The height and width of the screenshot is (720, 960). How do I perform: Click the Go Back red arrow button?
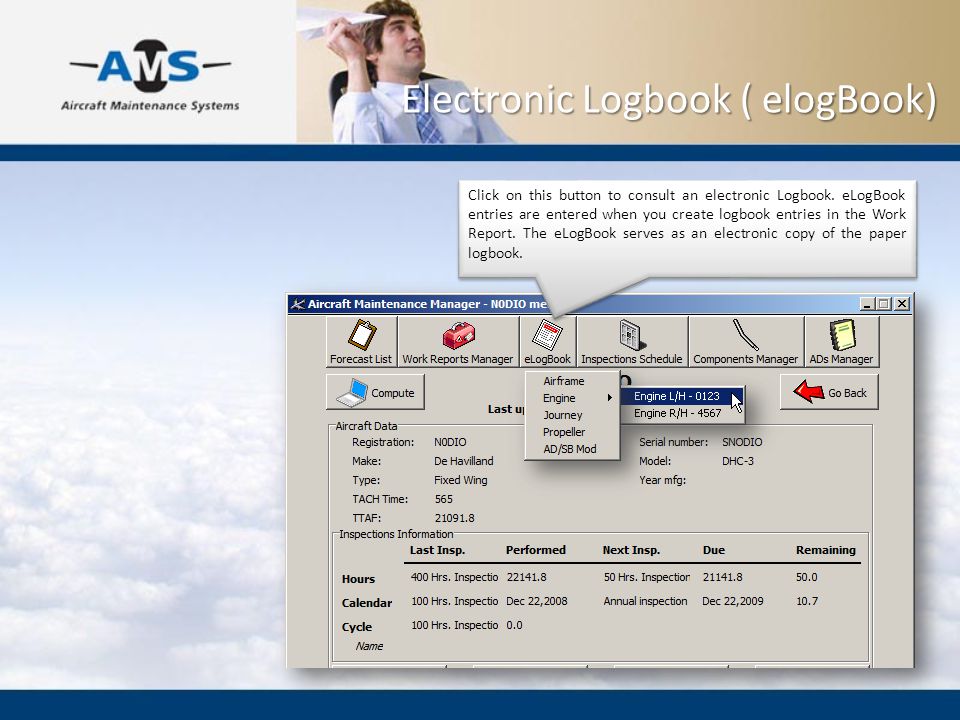[829, 392]
